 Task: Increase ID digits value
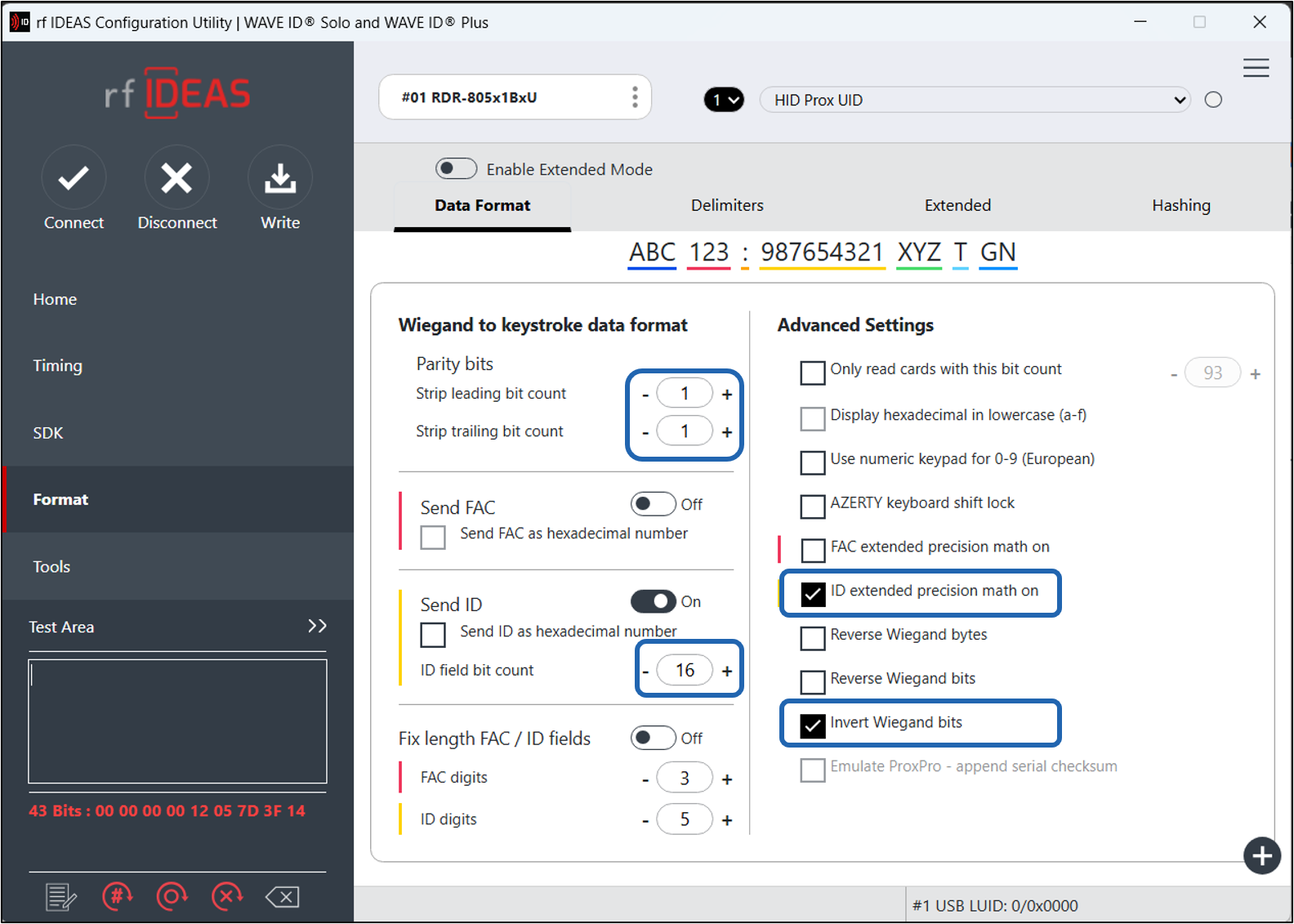click(726, 820)
